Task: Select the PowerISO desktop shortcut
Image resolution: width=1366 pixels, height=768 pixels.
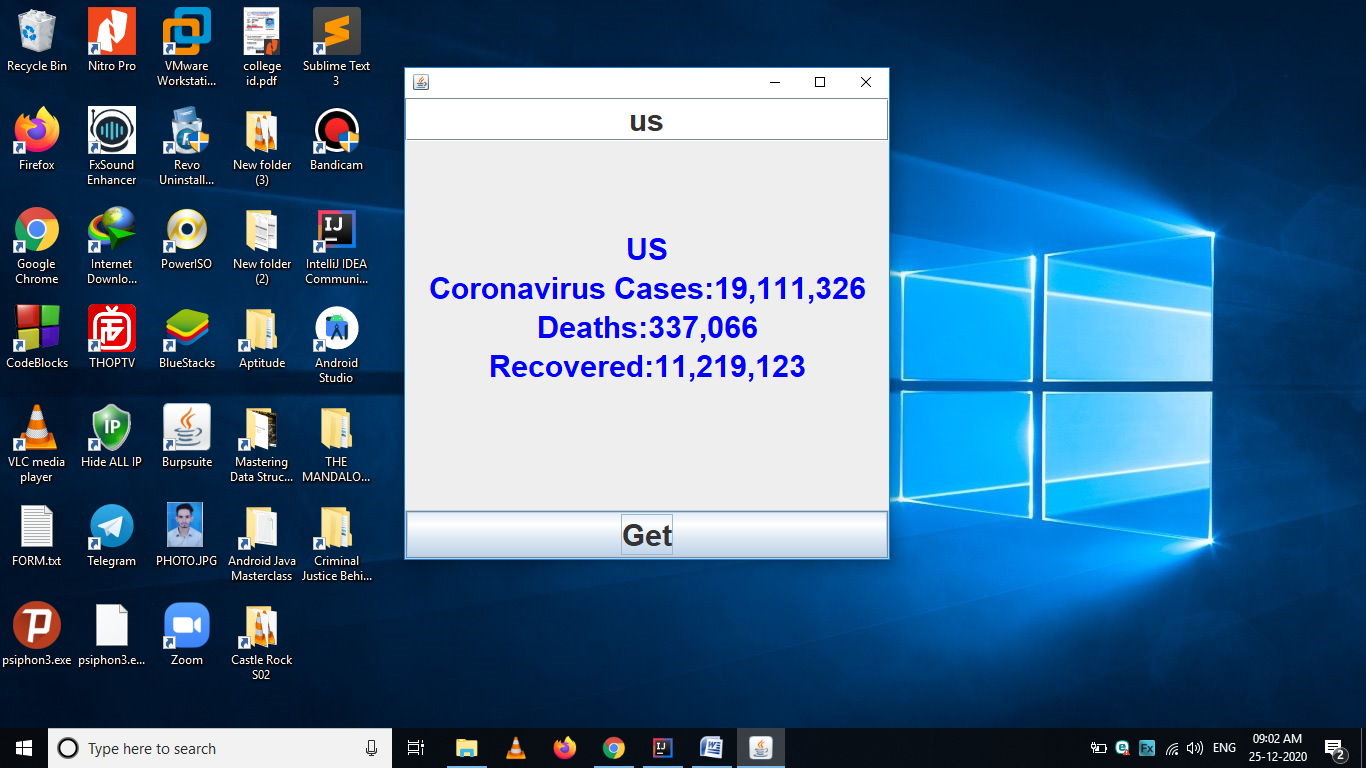Action: coord(187,239)
